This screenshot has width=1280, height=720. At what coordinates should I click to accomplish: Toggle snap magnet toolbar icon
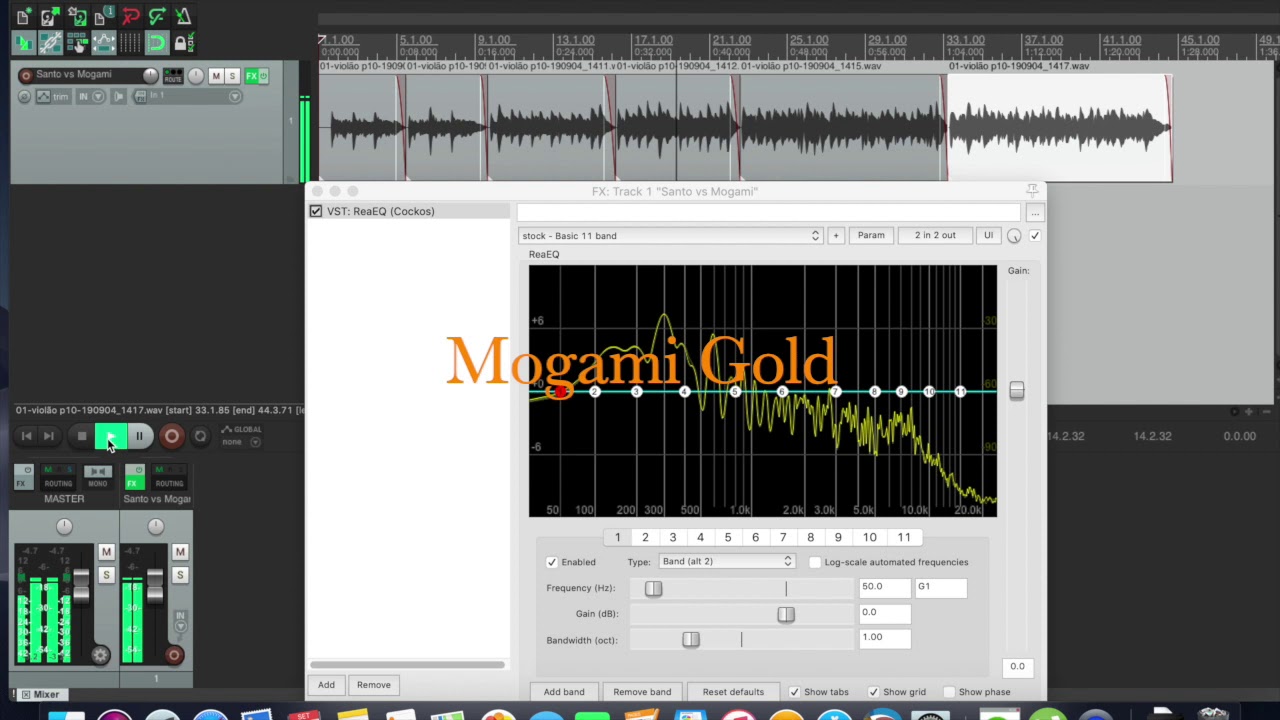pos(157,43)
